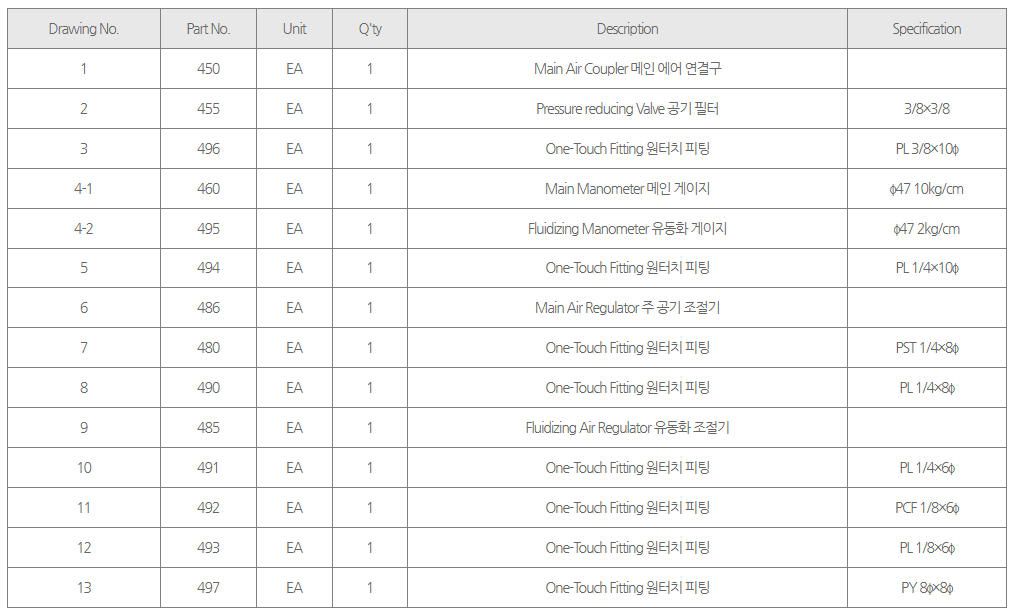This screenshot has width=1011, height=613.
Task: Click the PY 8ϕ×8ϕ specification cell
Action: [x=927, y=588]
